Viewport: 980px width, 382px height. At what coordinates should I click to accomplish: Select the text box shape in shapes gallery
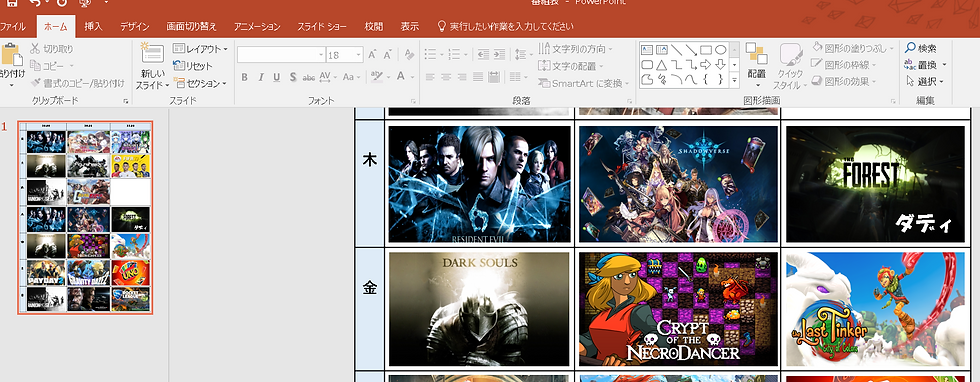pos(647,49)
